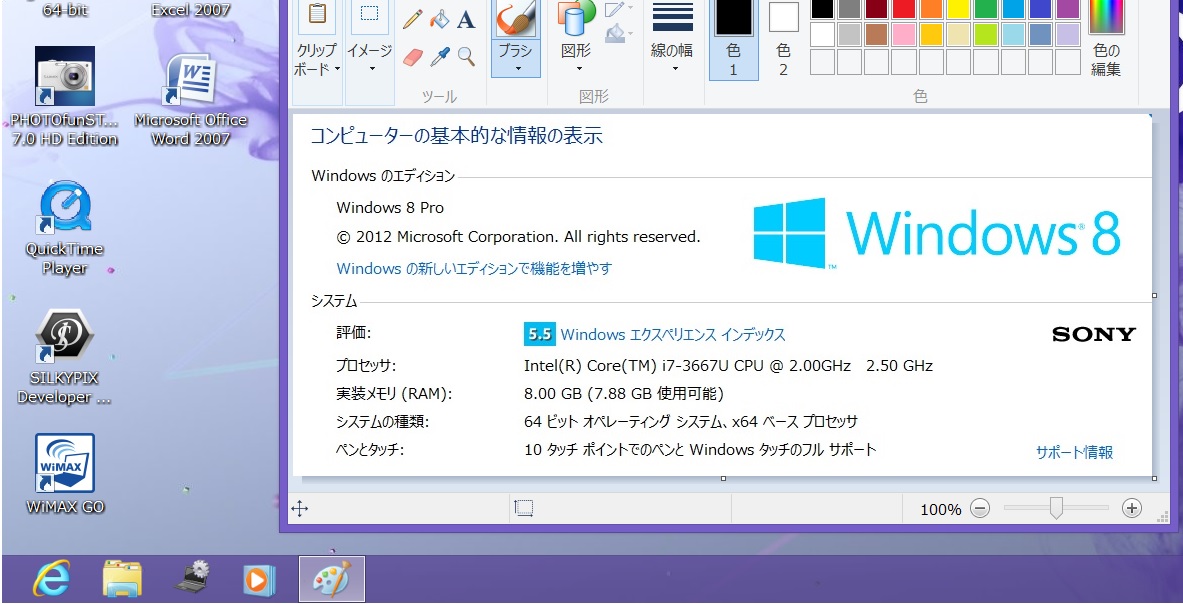Click the zoom slider thumb

[x=1056, y=508]
